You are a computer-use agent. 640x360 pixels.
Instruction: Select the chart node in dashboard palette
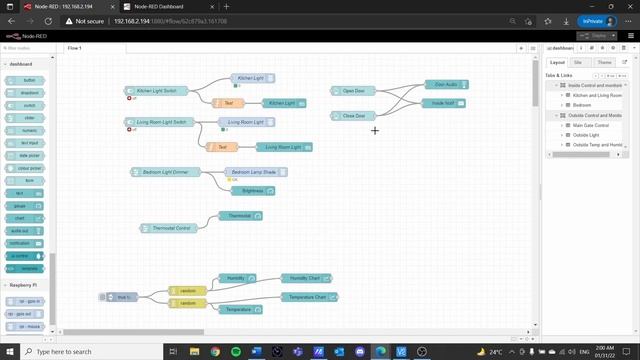click(x=25, y=218)
